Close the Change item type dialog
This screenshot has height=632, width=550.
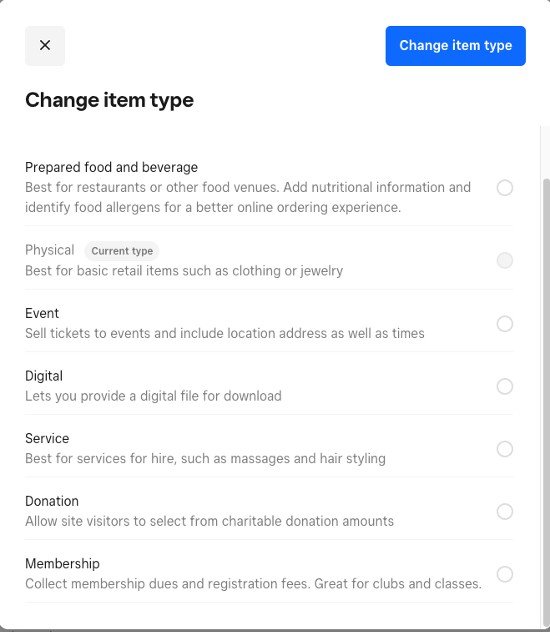point(45,46)
